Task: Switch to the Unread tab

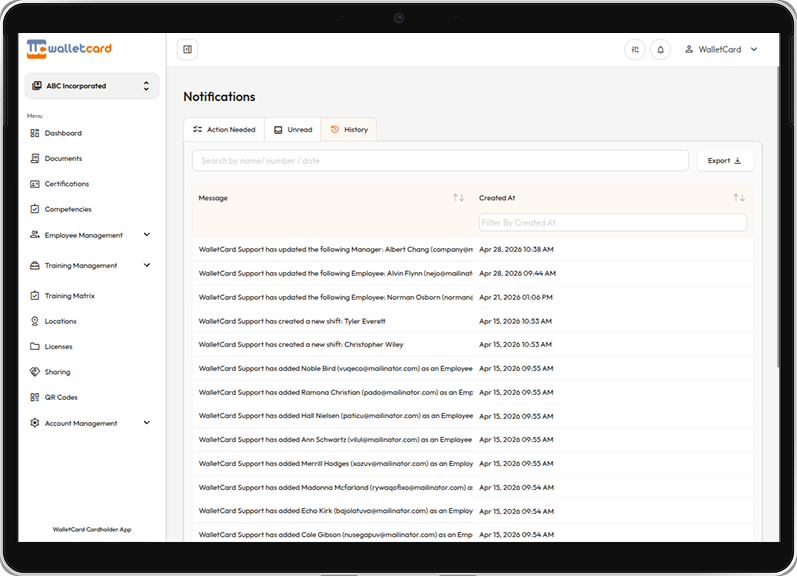Action: pyautogui.click(x=293, y=130)
